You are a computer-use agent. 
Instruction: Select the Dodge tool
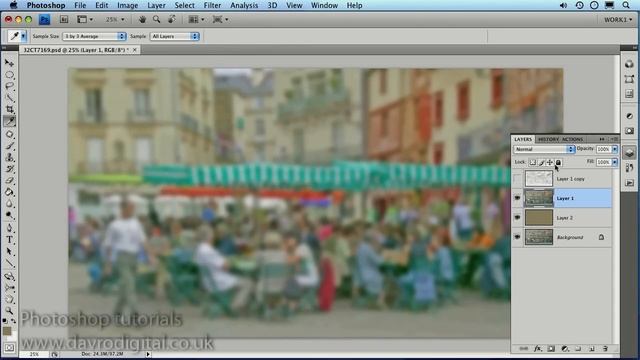click(x=9, y=215)
